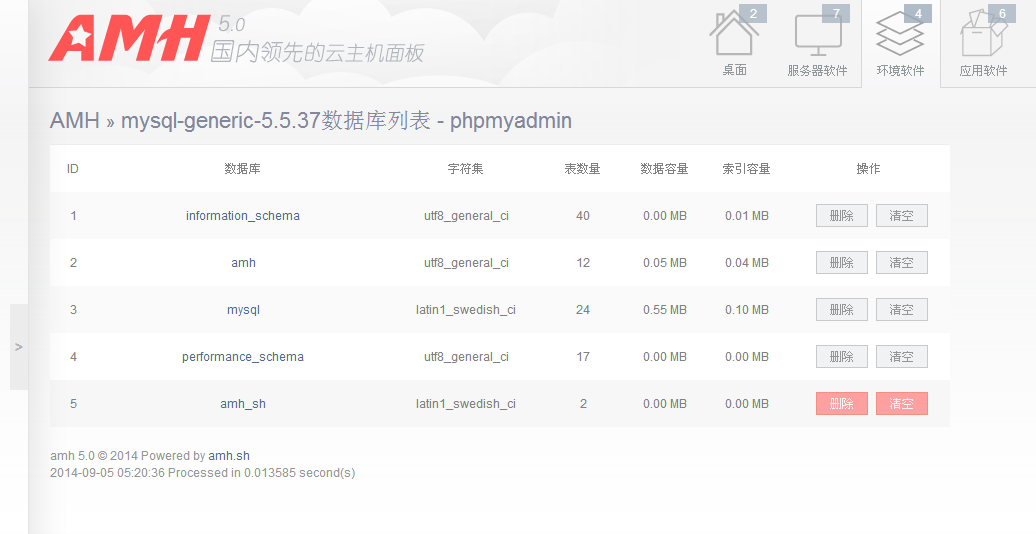Open the performance_schema database
The height and width of the screenshot is (534, 1036).
coord(243,357)
